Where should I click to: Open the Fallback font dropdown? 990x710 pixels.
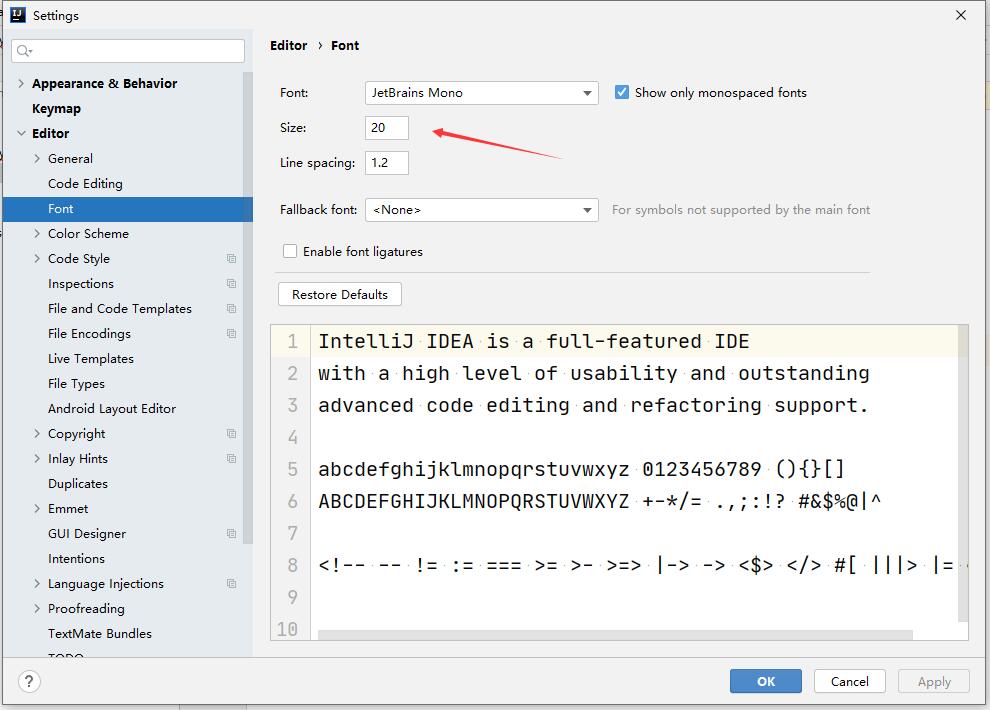(482, 210)
